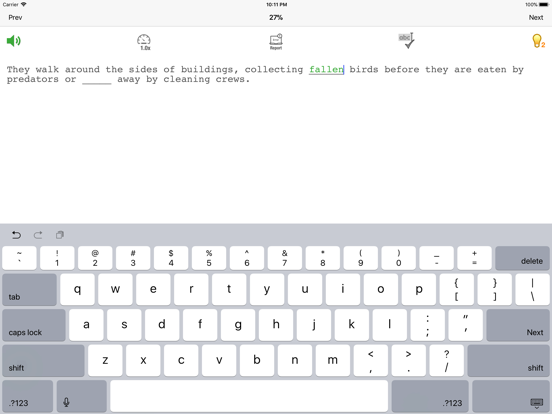The height and width of the screenshot is (414, 552).
Task: Tap the tilde backtick key
Action: pyautogui.click(x=19, y=258)
